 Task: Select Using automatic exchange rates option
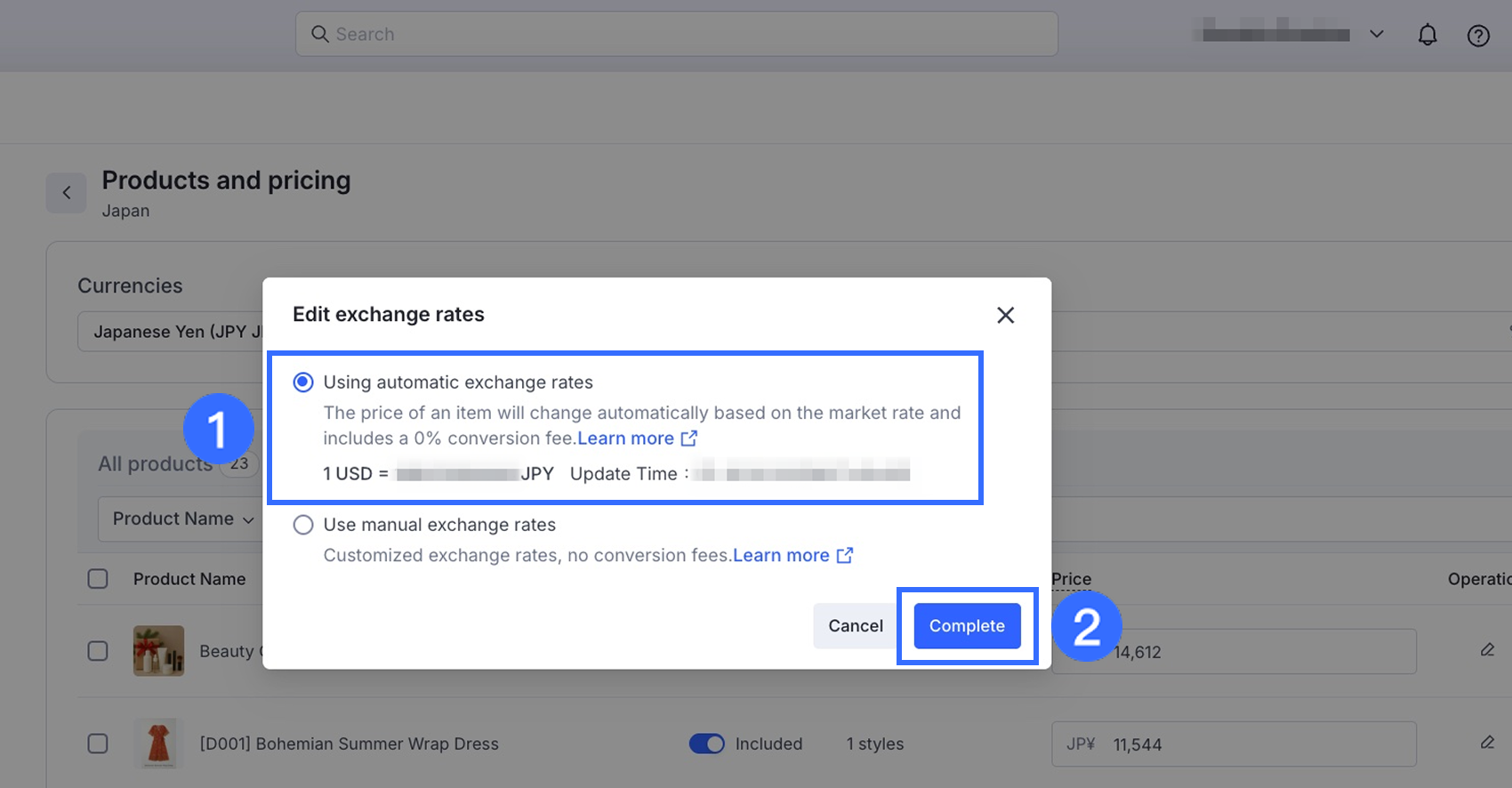pyautogui.click(x=303, y=382)
